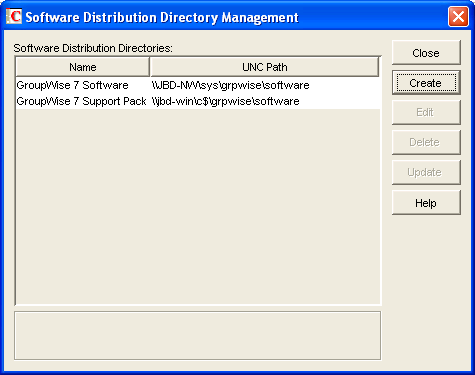The height and width of the screenshot is (375, 475).
Task: Click the Create button
Action: pyautogui.click(x=426, y=83)
